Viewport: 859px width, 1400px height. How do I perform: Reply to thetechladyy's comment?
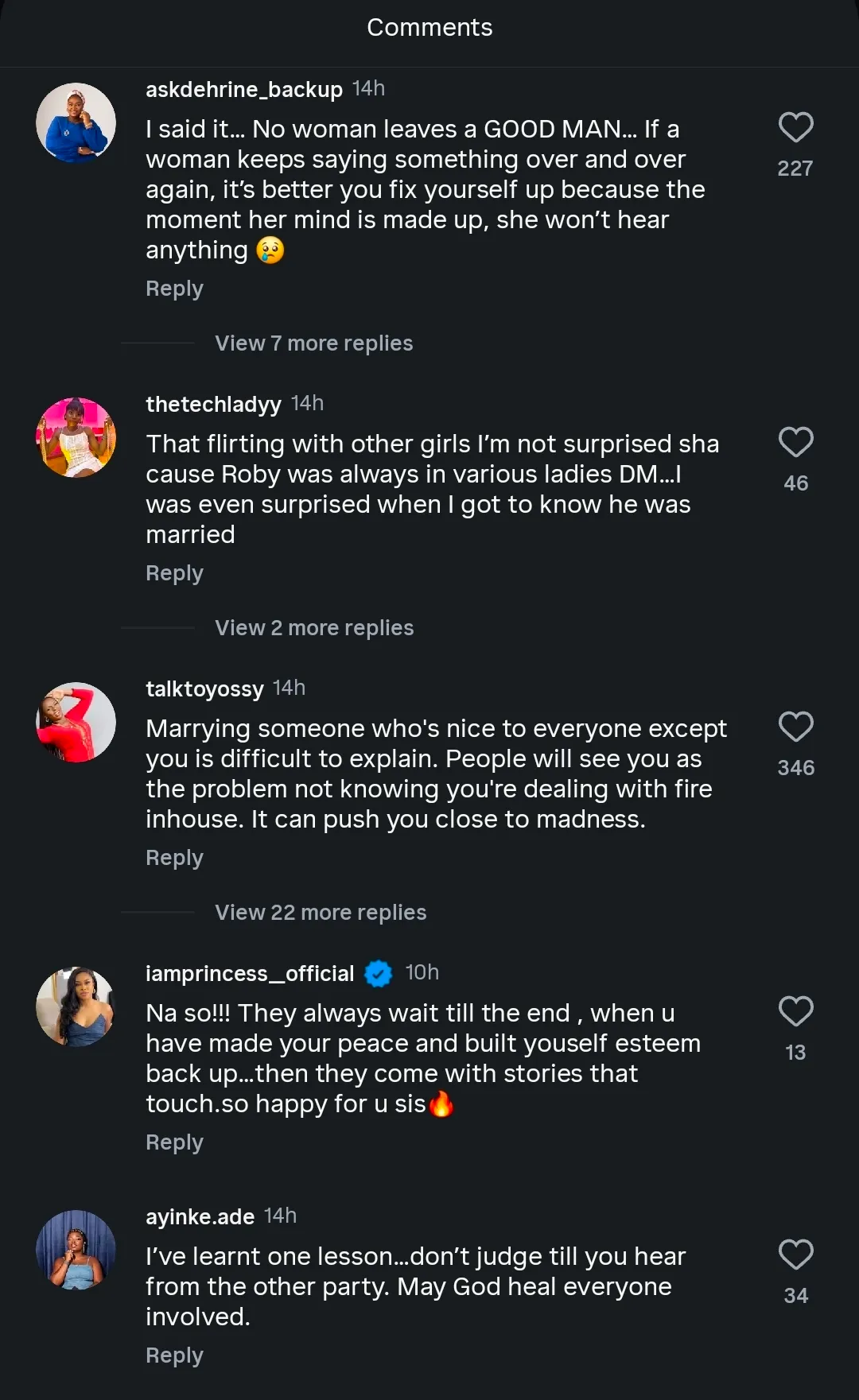pyautogui.click(x=174, y=573)
